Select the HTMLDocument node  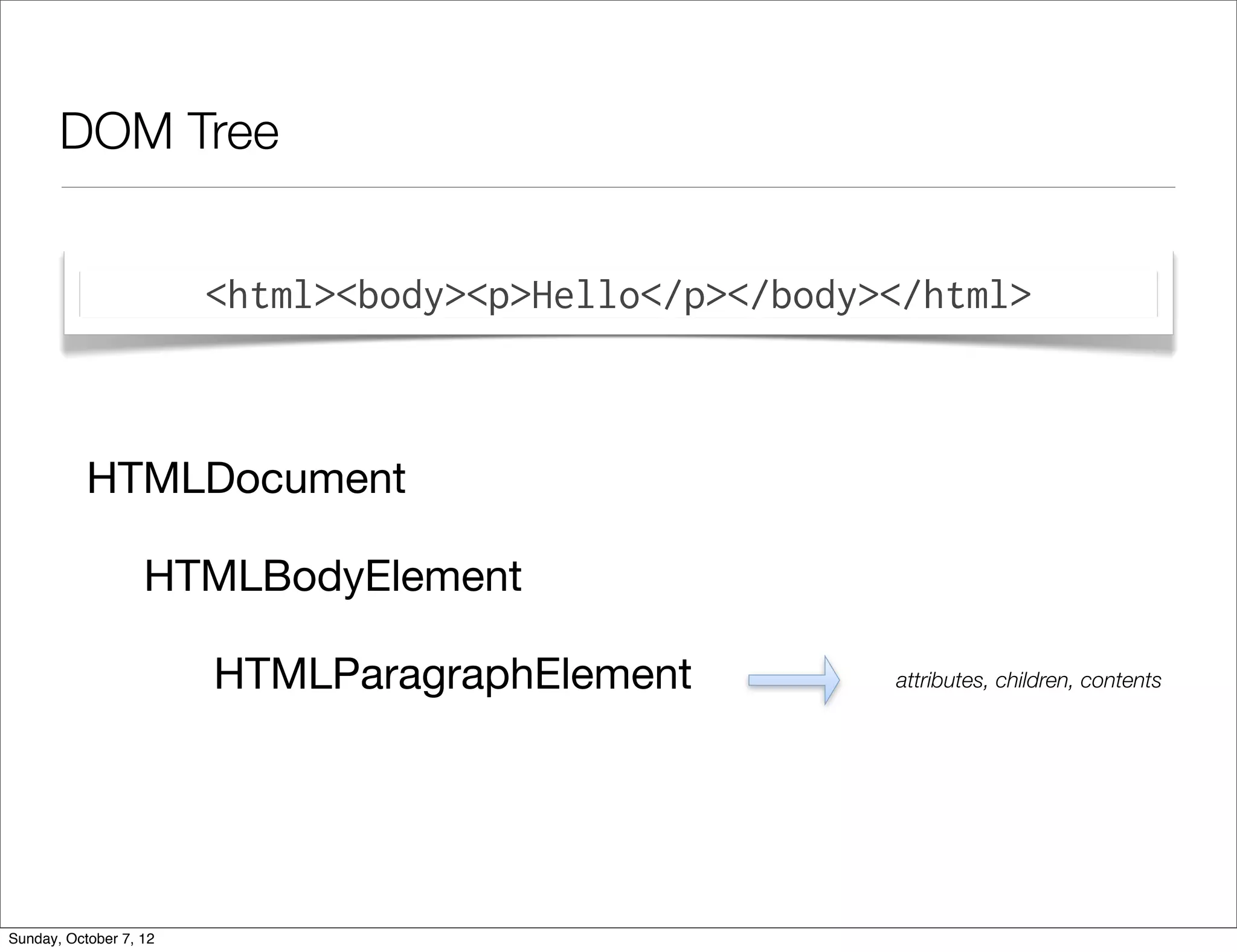(246, 478)
